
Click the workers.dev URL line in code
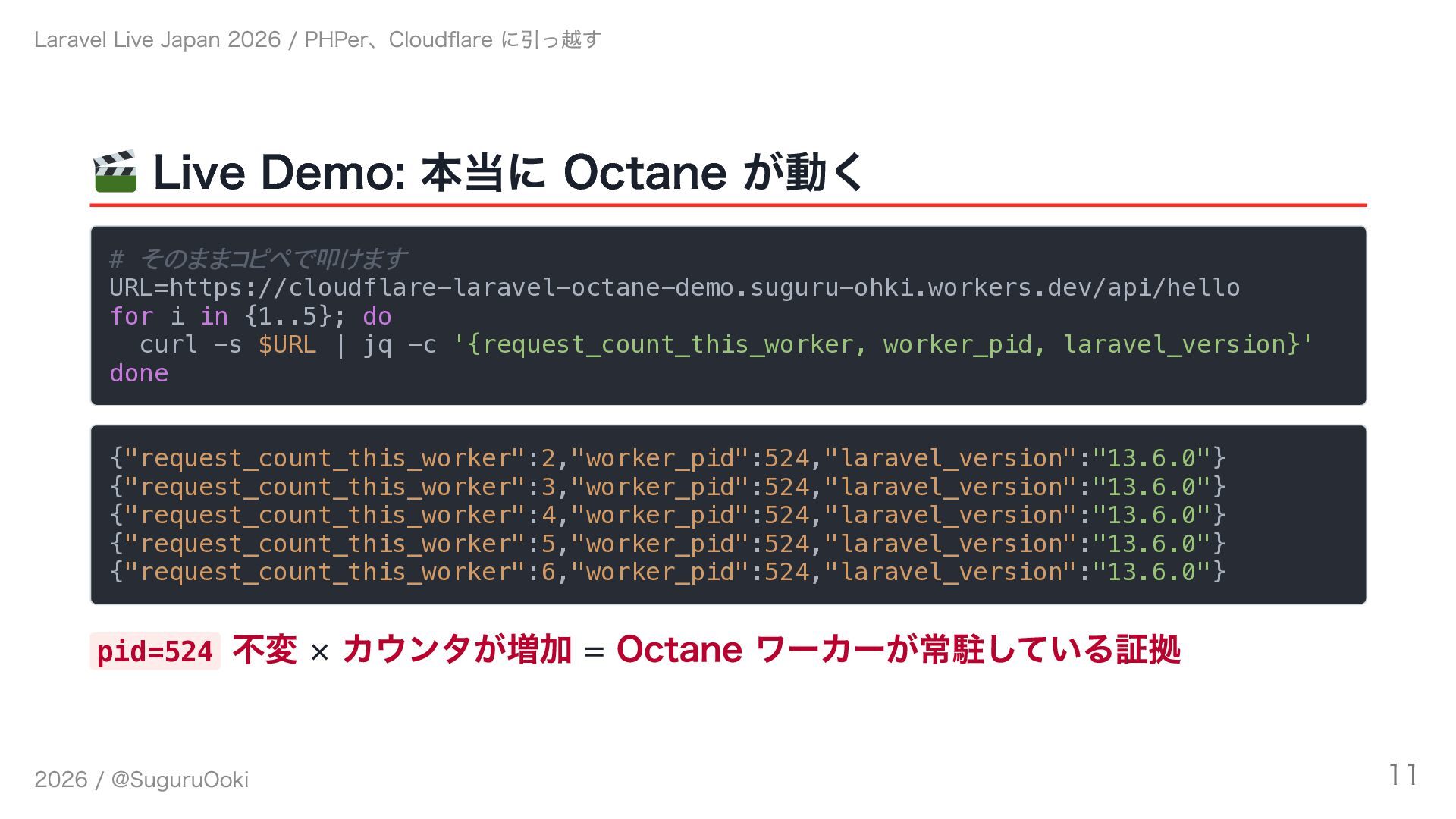pos(674,288)
